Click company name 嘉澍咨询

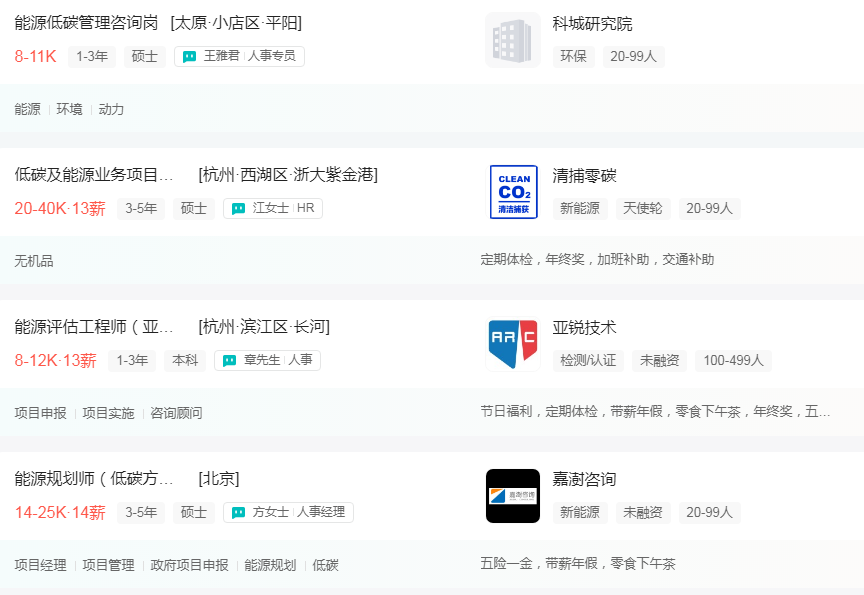(x=584, y=480)
